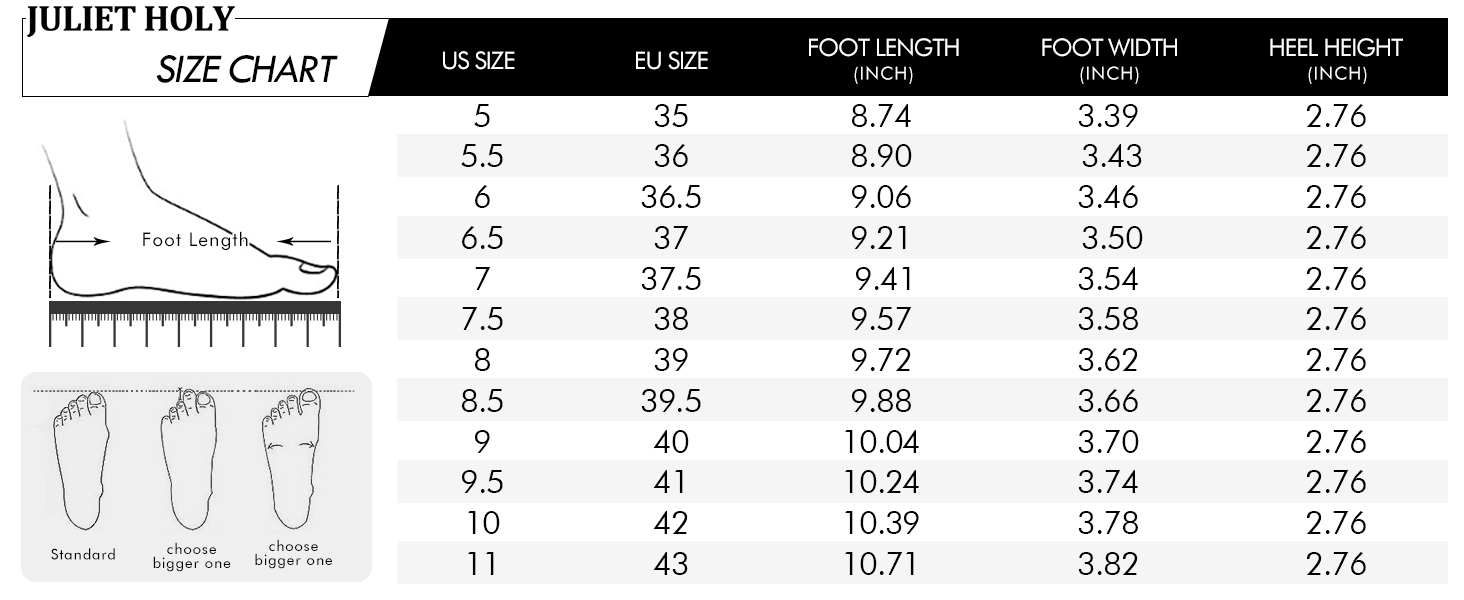Screen dimensions: 1464x600
Task: Select the Standard foot shape illustration
Action: point(84,475)
